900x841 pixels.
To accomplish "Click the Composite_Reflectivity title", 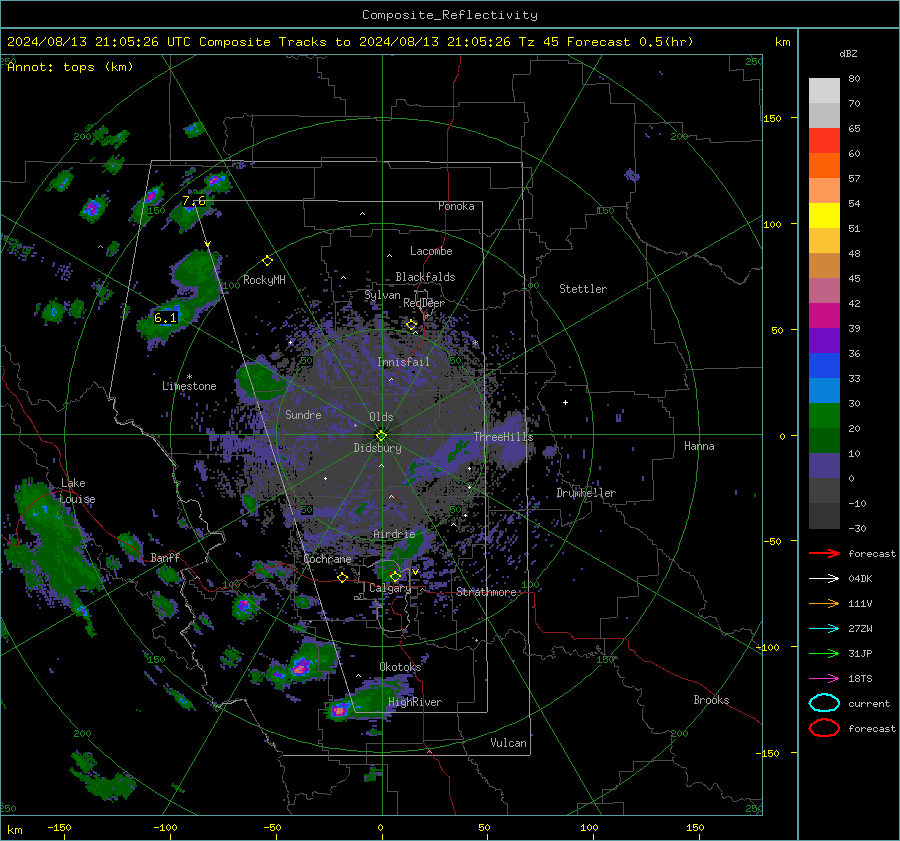I will [450, 15].
